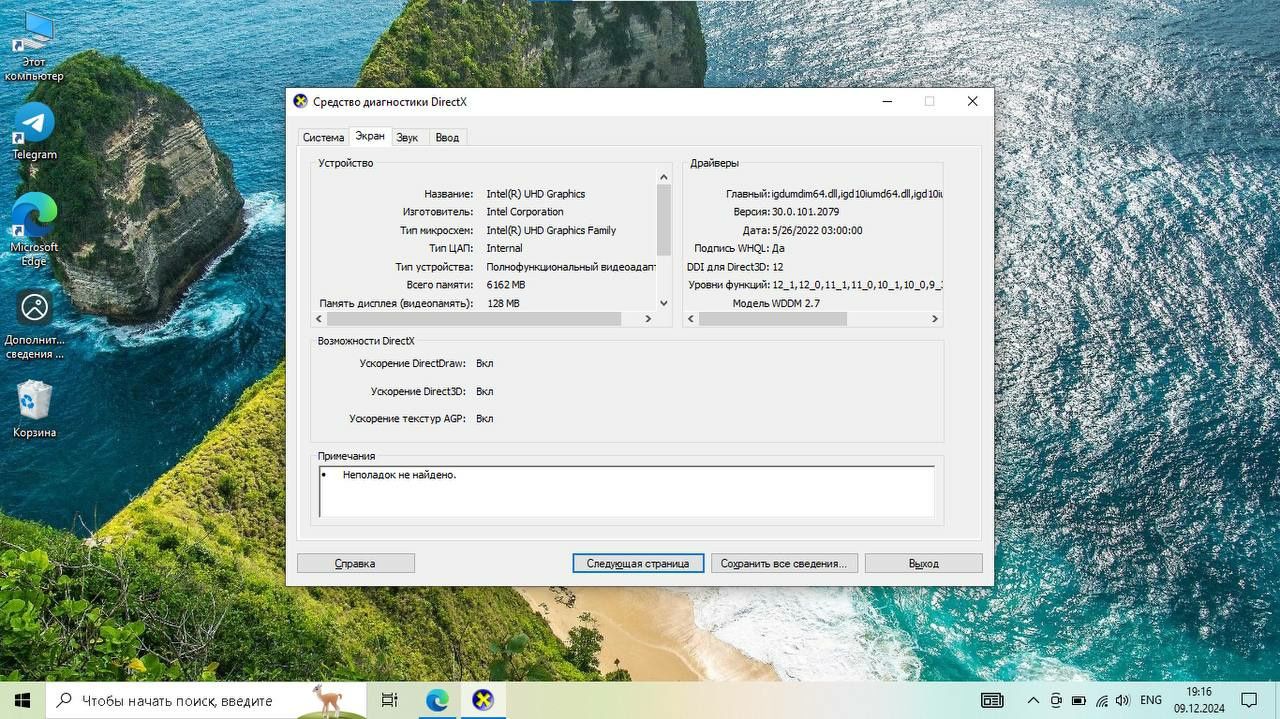Viewport: 1280px width, 719px height.
Task: Switch to the Система tab
Action: (323, 137)
